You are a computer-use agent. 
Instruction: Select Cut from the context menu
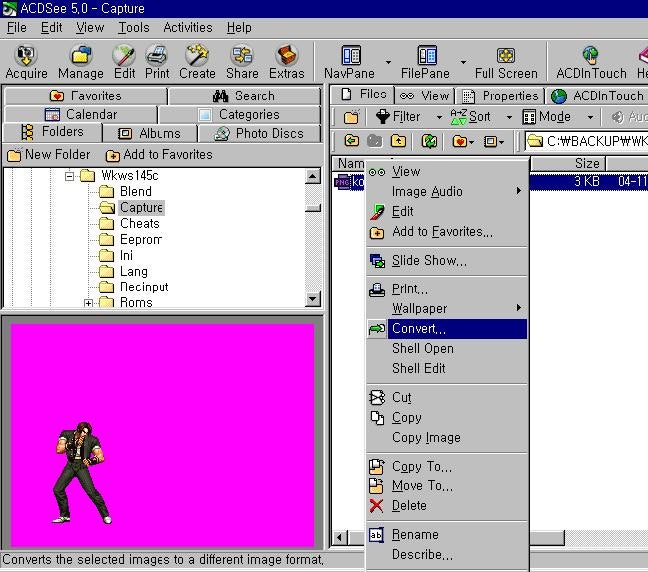(x=447, y=398)
